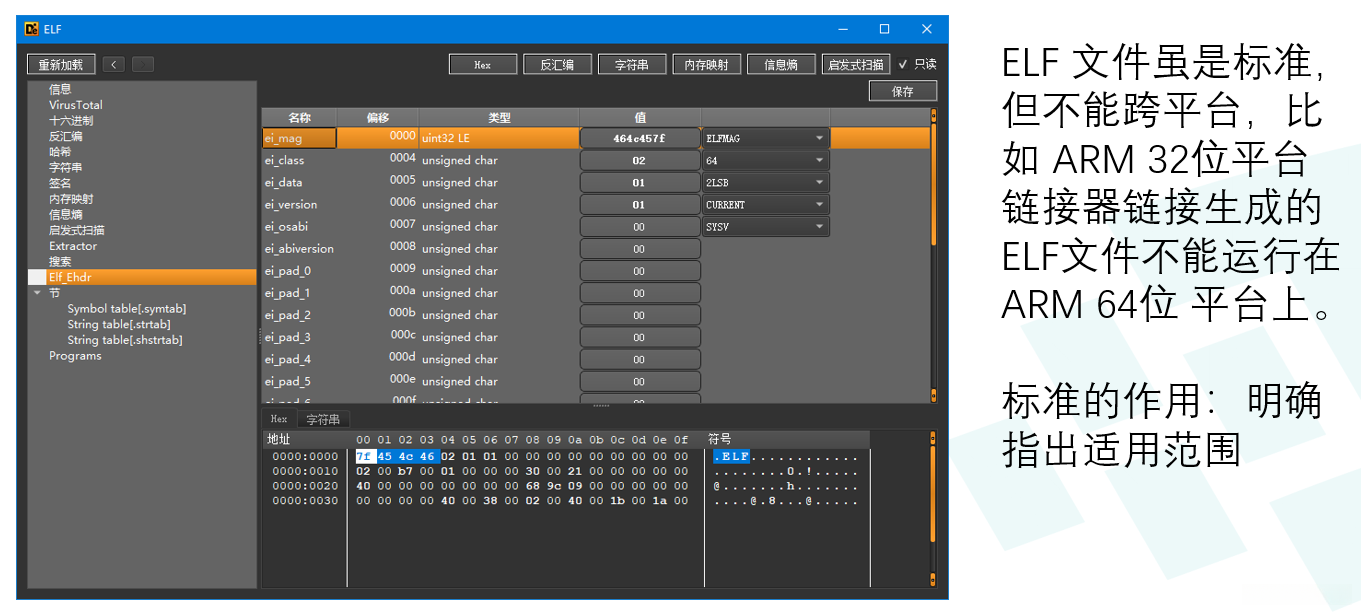Open the ELFMAG dropdown for ei_mag
The width and height of the screenshot is (1361, 614).
point(766,138)
